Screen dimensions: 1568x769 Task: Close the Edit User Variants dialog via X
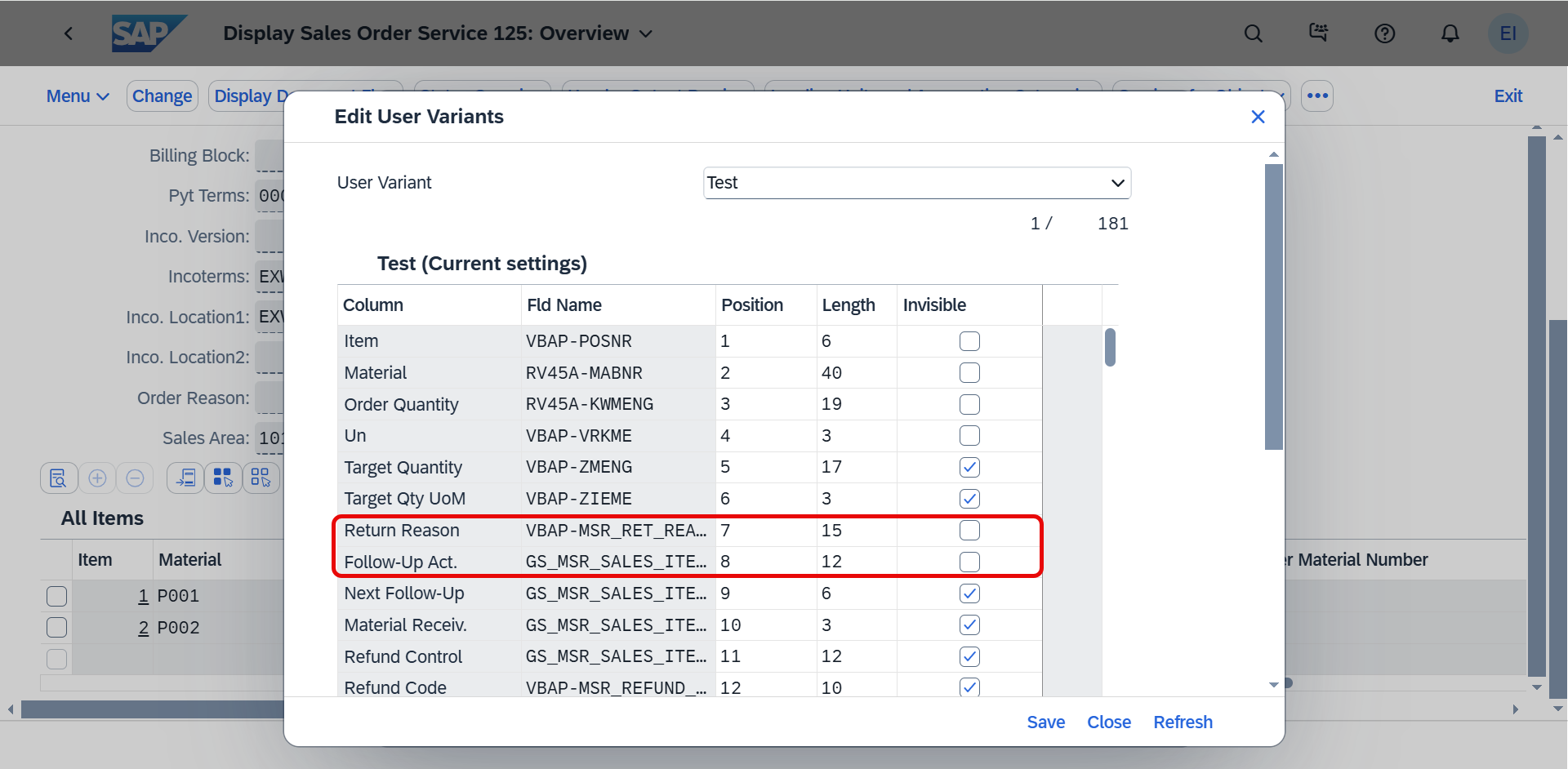(1258, 117)
